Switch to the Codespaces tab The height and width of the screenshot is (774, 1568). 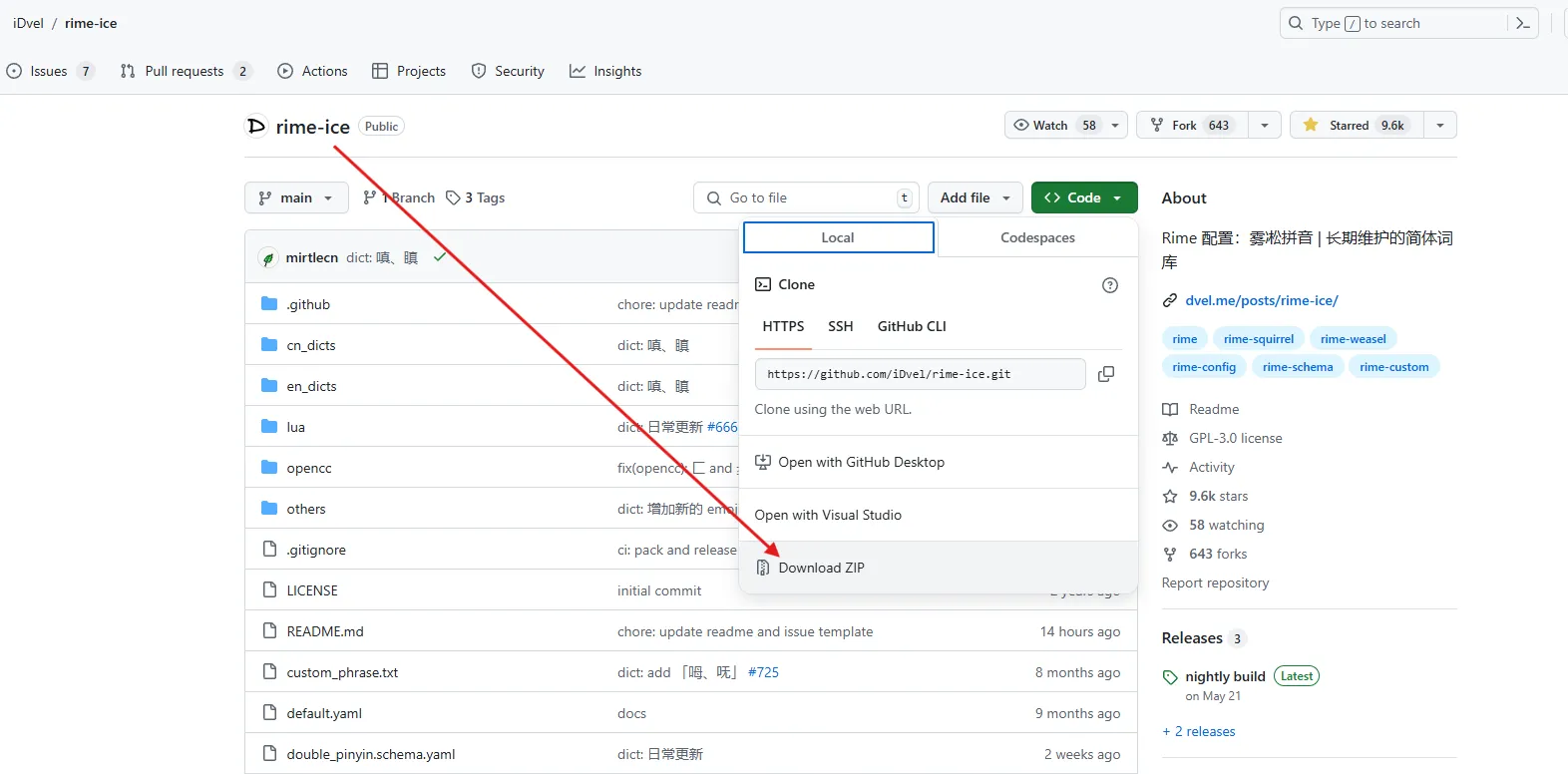coord(1037,237)
